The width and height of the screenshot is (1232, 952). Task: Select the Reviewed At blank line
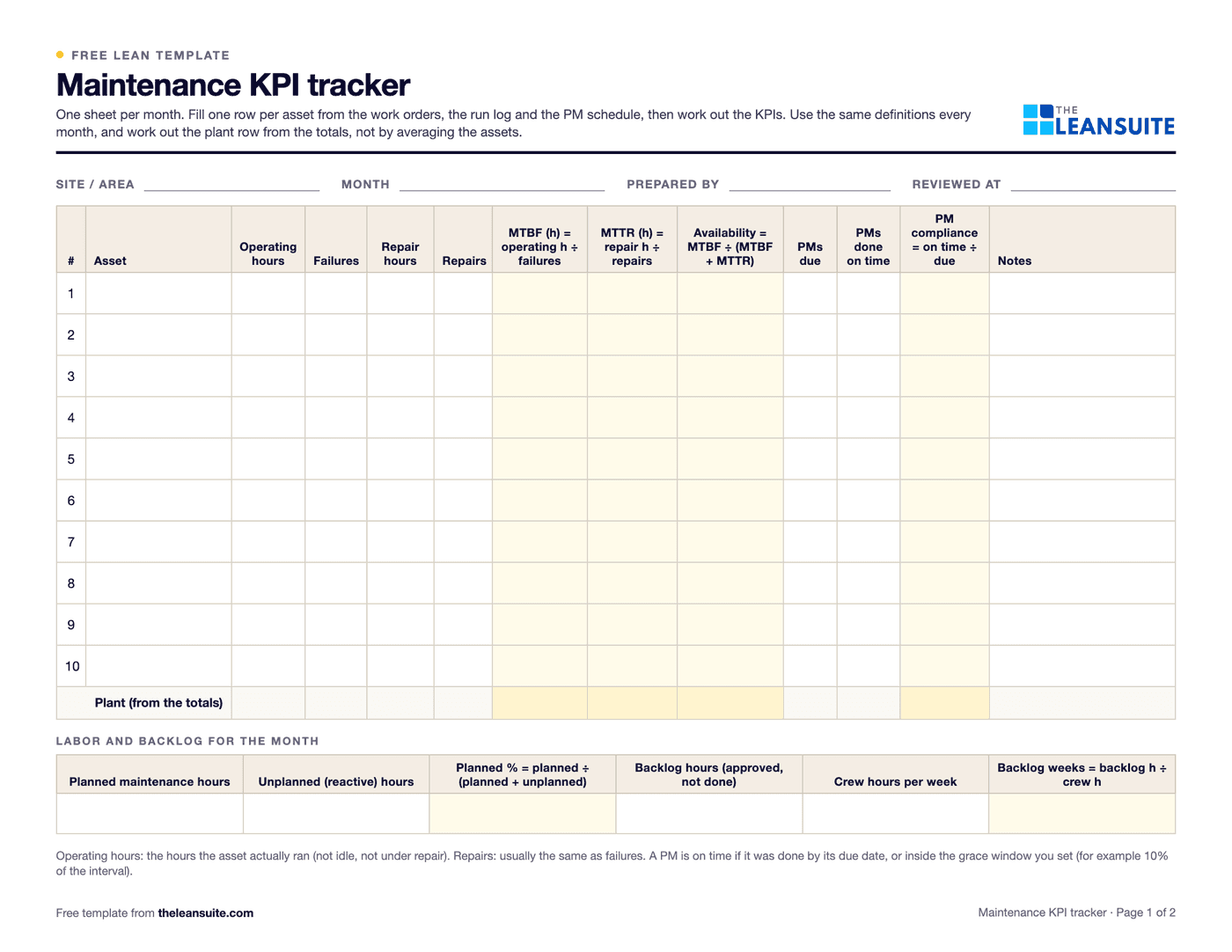(1093, 185)
